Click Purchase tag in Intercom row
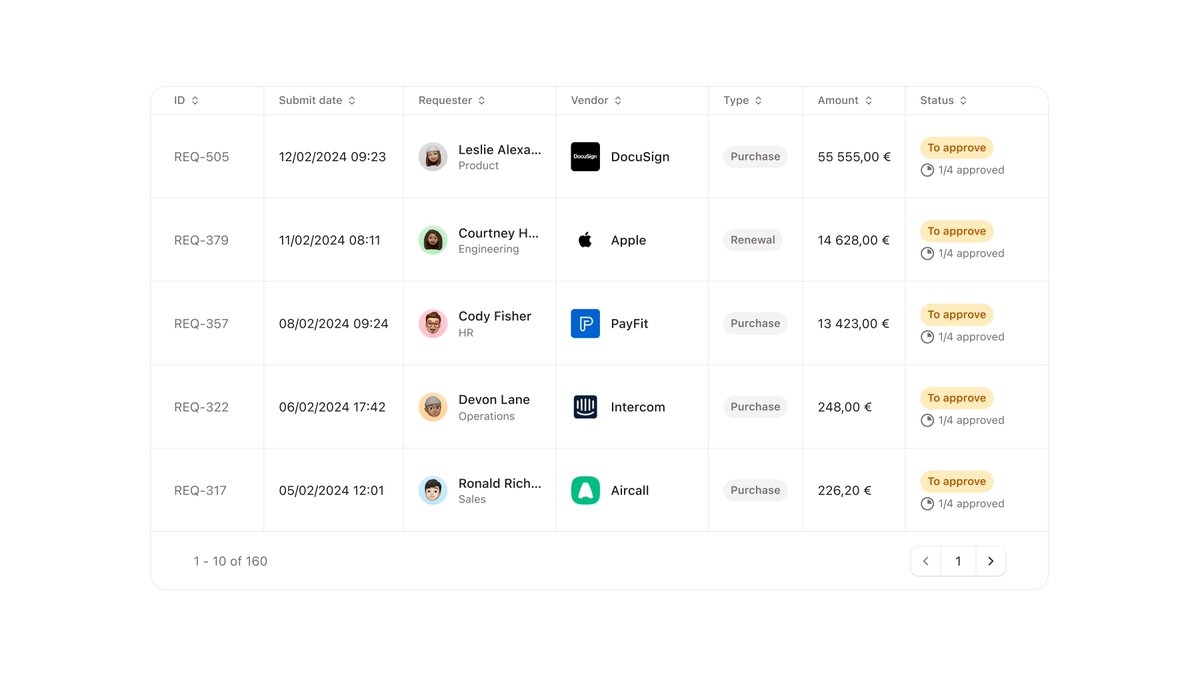This screenshot has width=1200, height=675. pyautogui.click(x=755, y=407)
